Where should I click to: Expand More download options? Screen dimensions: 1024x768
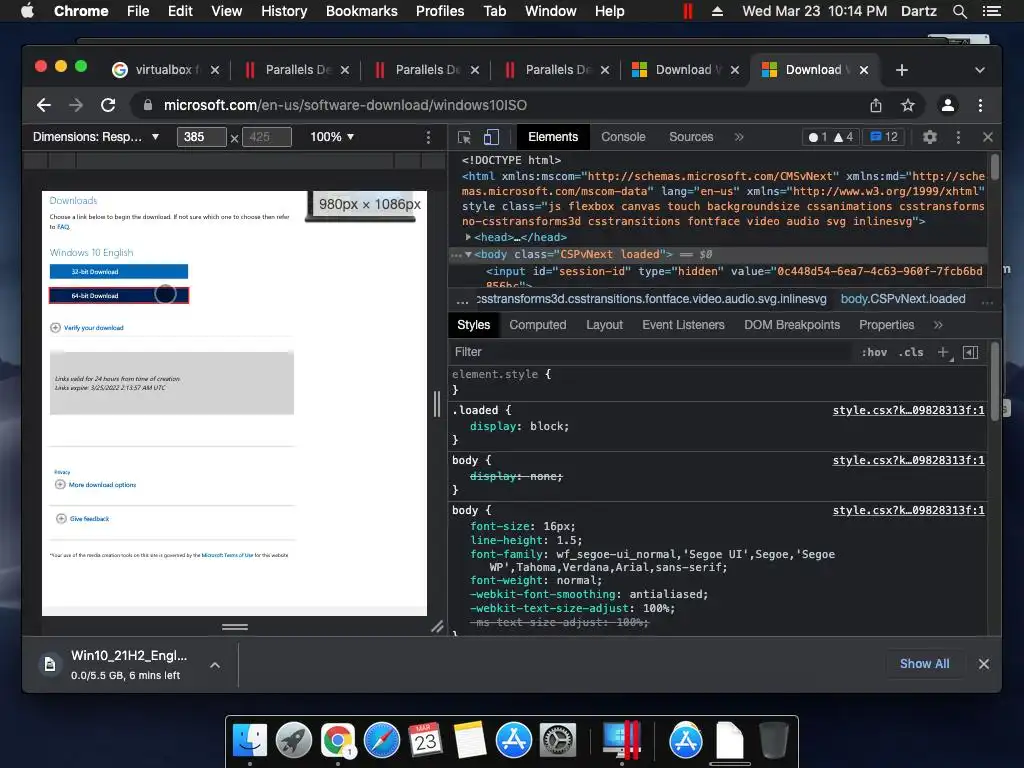pos(96,485)
